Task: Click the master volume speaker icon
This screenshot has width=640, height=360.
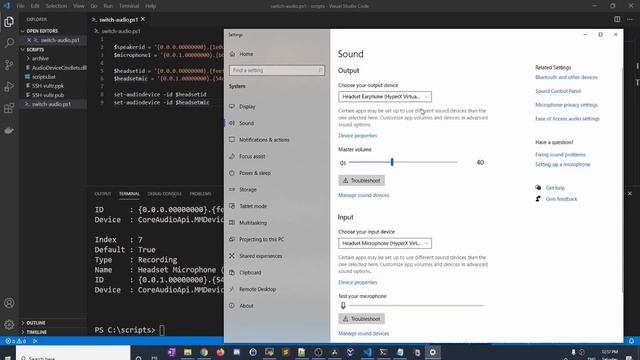Action: point(342,163)
